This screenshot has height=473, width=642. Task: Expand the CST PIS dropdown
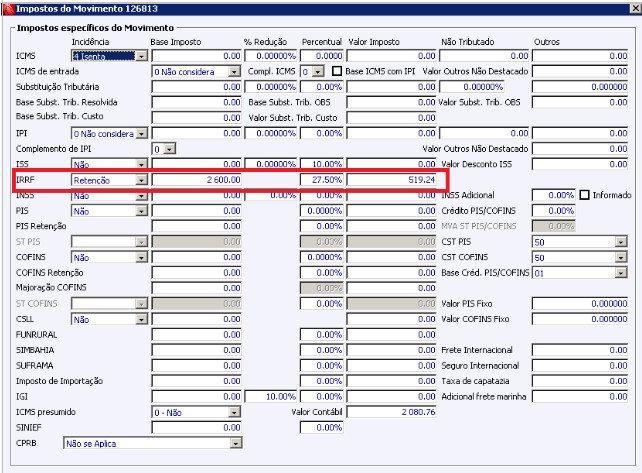point(621,242)
